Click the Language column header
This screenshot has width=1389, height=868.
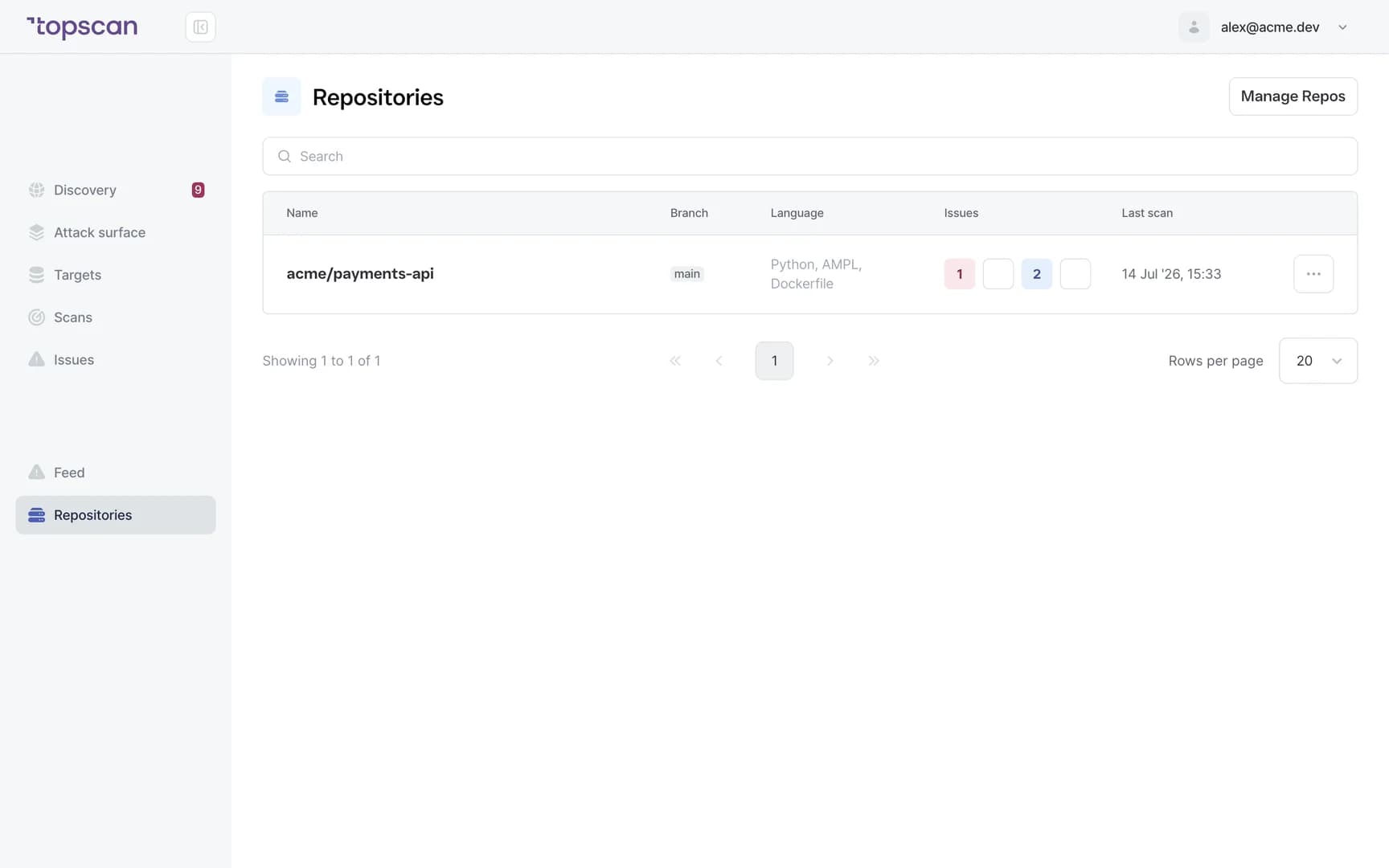(797, 213)
